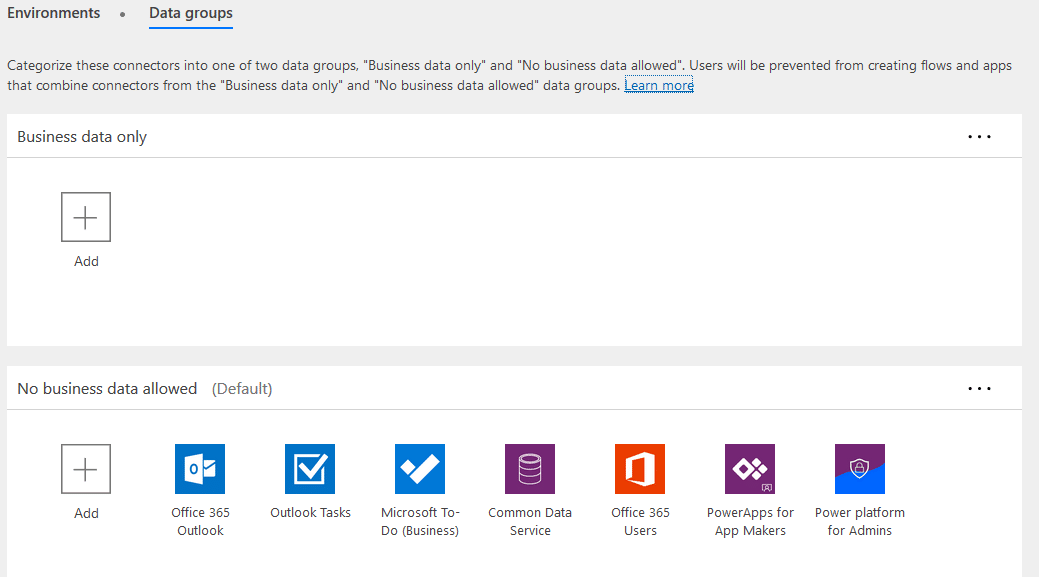This screenshot has width=1039, height=577.
Task: Select the Power platform for Admins shield icon
Action: pos(859,469)
